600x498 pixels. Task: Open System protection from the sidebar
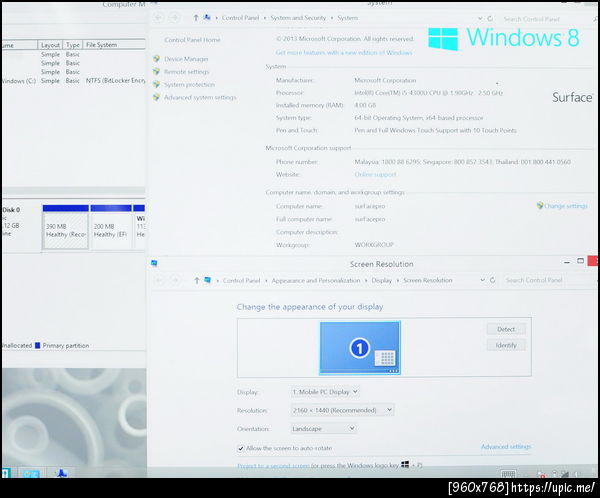click(x=189, y=85)
